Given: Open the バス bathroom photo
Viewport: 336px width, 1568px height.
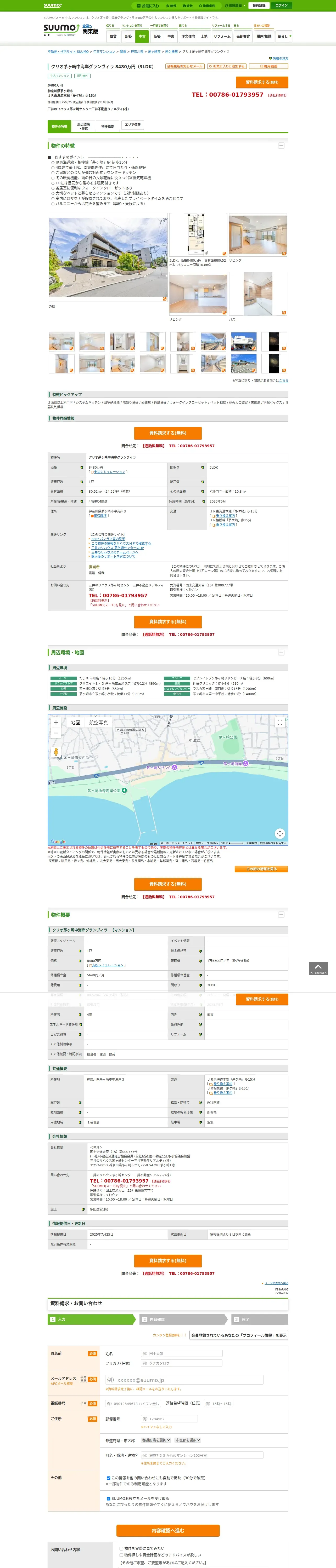Looking at the screenshot, I should 258,294.
